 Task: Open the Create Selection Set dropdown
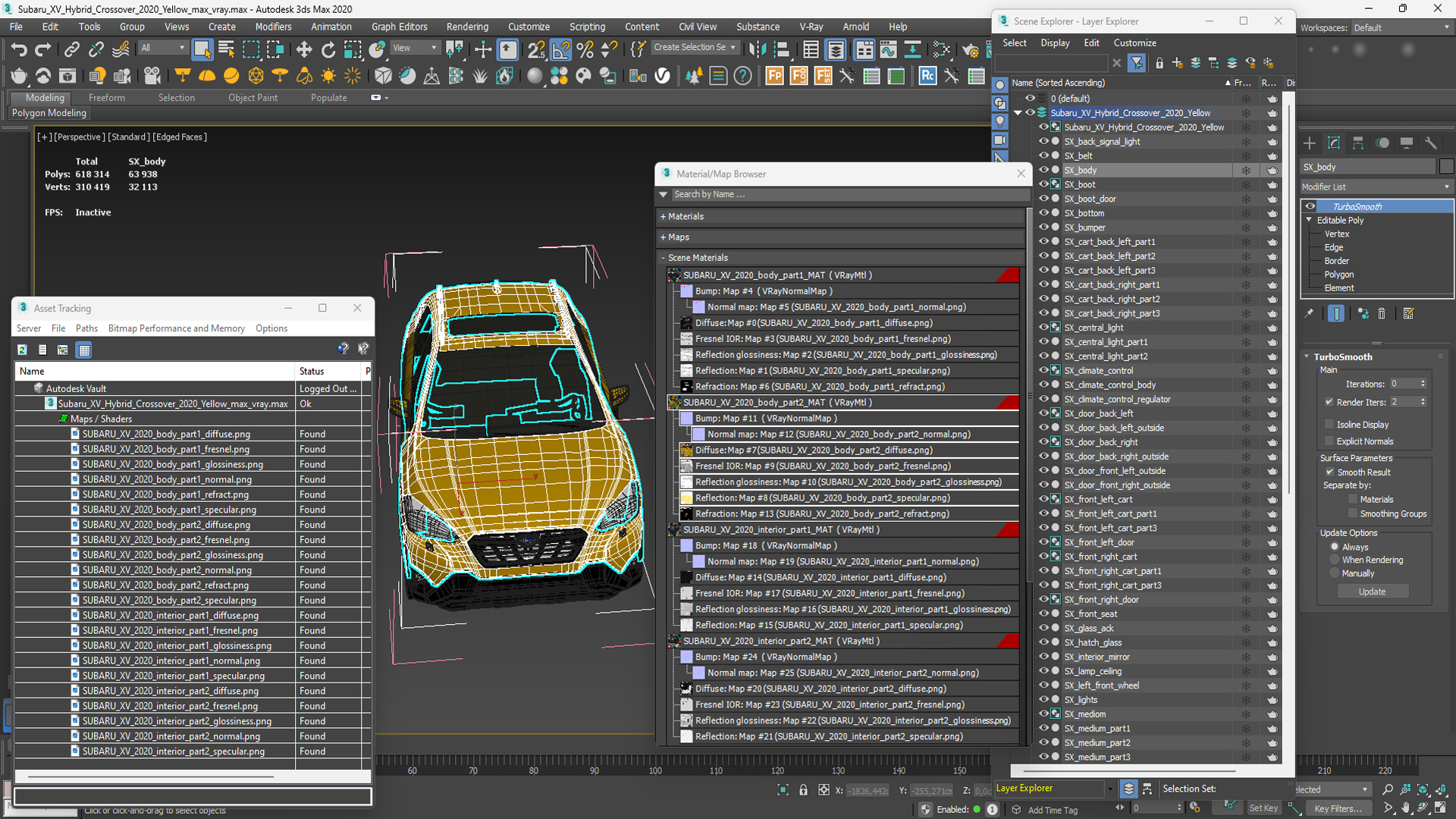(x=695, y=47)
